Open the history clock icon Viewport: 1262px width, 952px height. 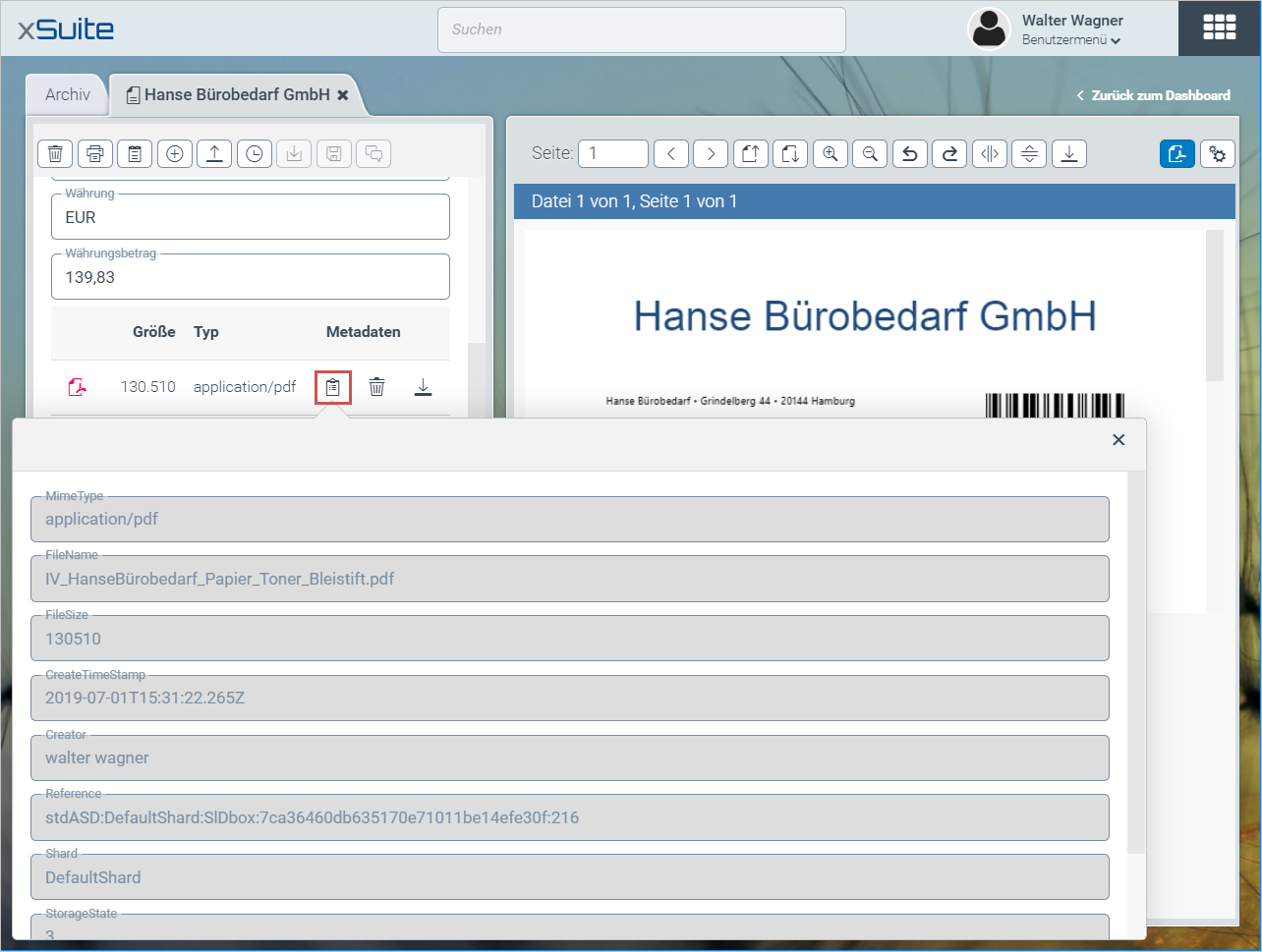(255, 154)
